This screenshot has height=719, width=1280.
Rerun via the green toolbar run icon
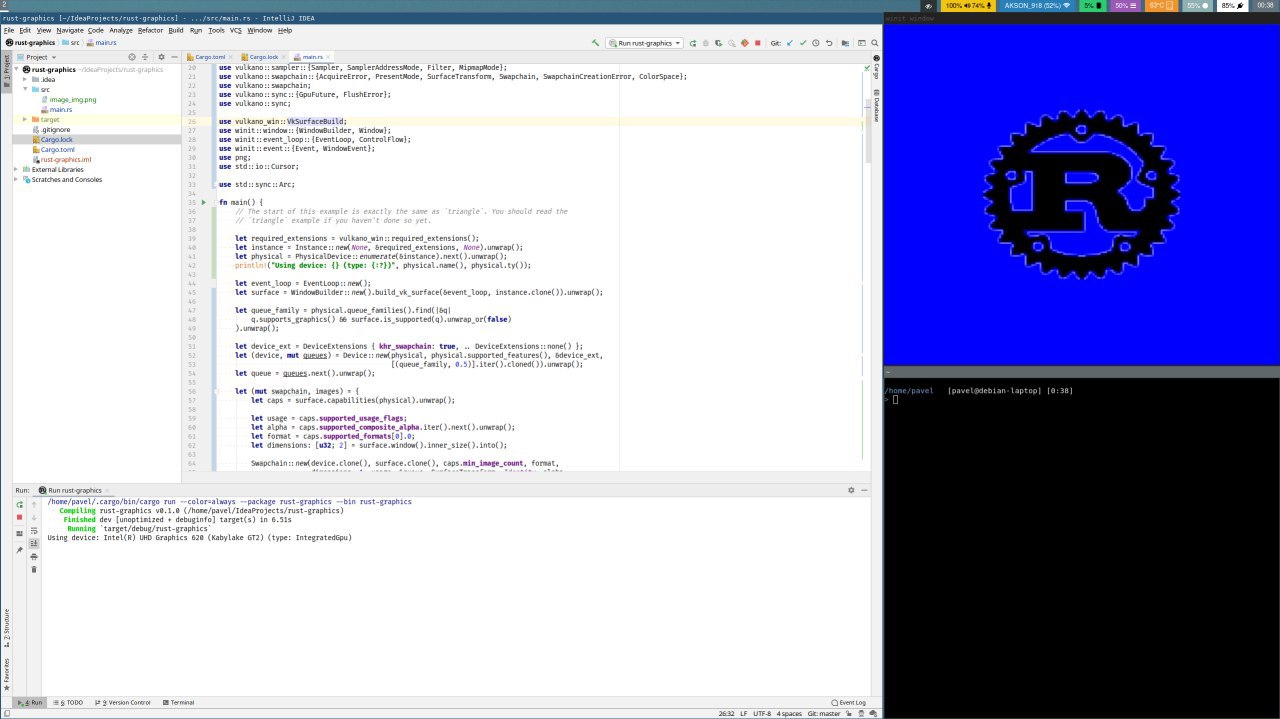click(x=693, y=43)
